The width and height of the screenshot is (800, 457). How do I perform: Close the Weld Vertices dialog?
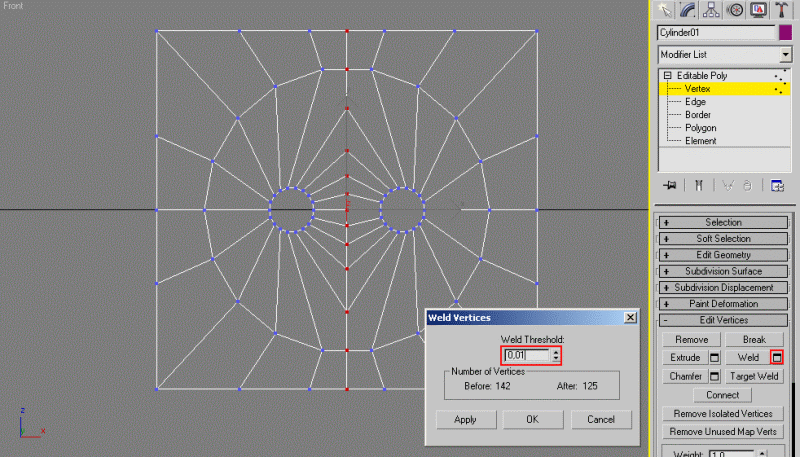tap(631, 318)
